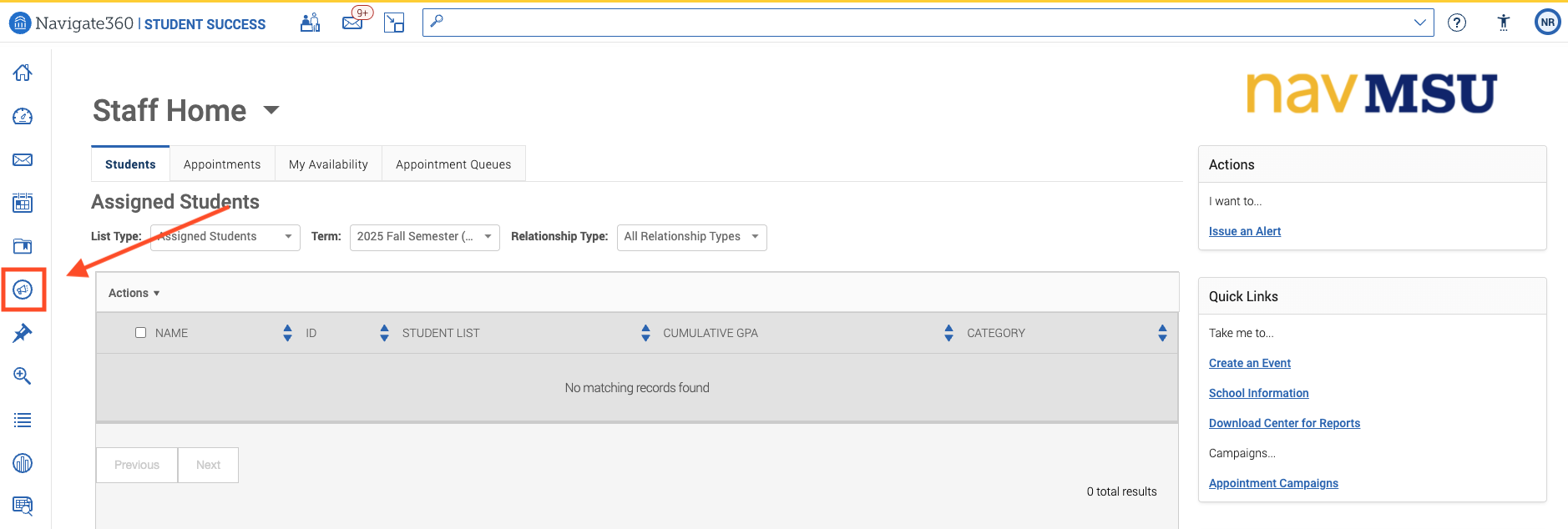Click the 0 total results text
Viewport: 1568px width, 529px height.
[x=1121, y=491]
